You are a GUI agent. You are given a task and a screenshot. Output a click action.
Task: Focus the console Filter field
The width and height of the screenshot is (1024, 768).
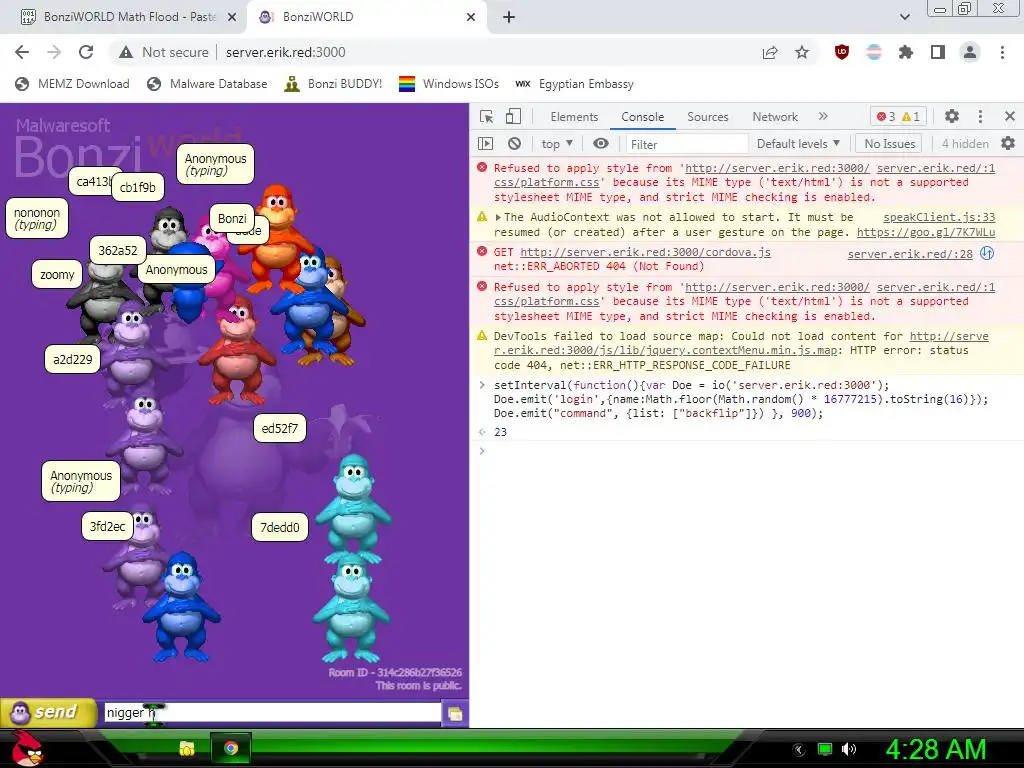pyautogui.click(x=686, y=144)
